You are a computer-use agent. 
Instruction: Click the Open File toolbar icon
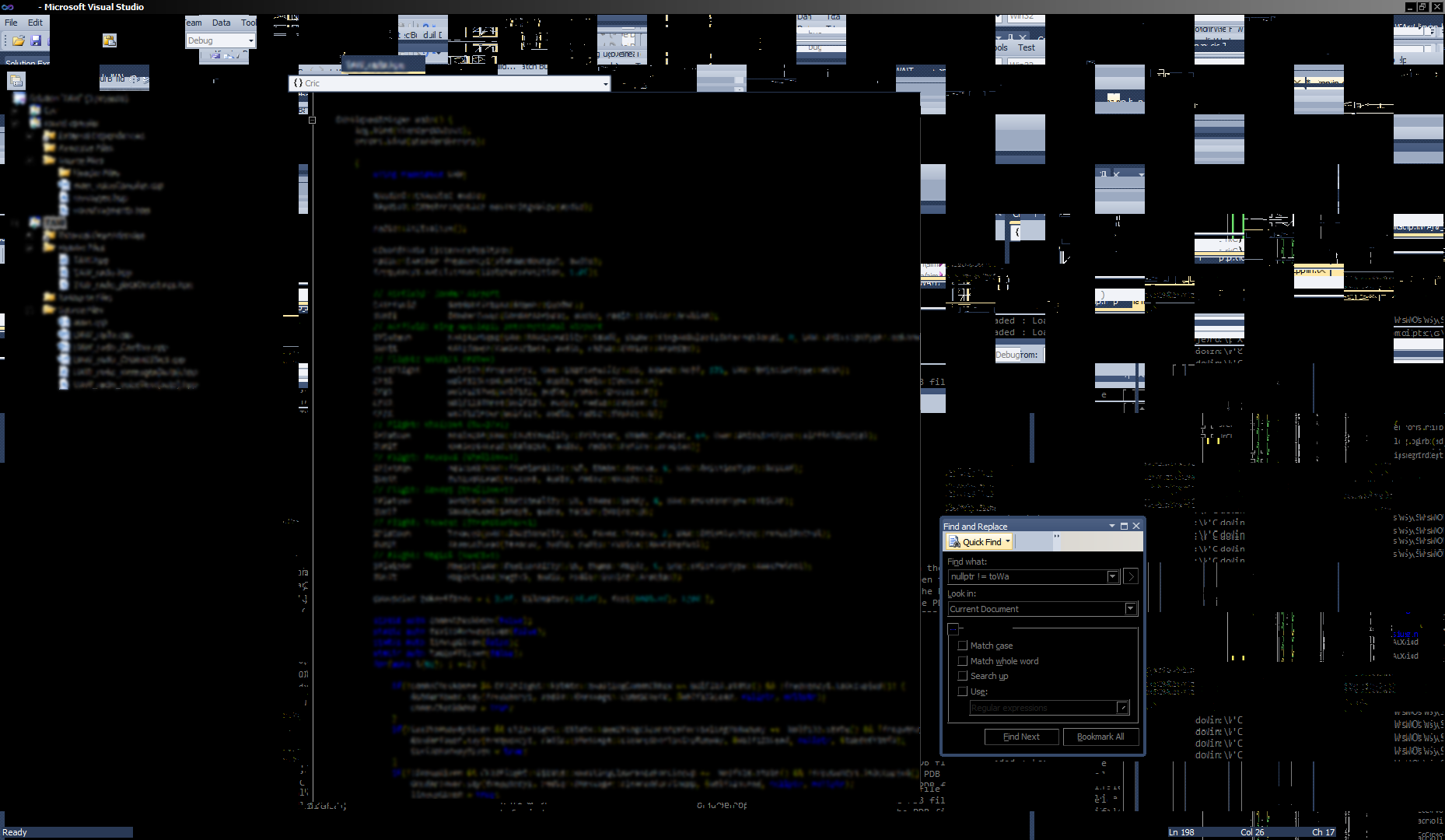click(18, 40)
